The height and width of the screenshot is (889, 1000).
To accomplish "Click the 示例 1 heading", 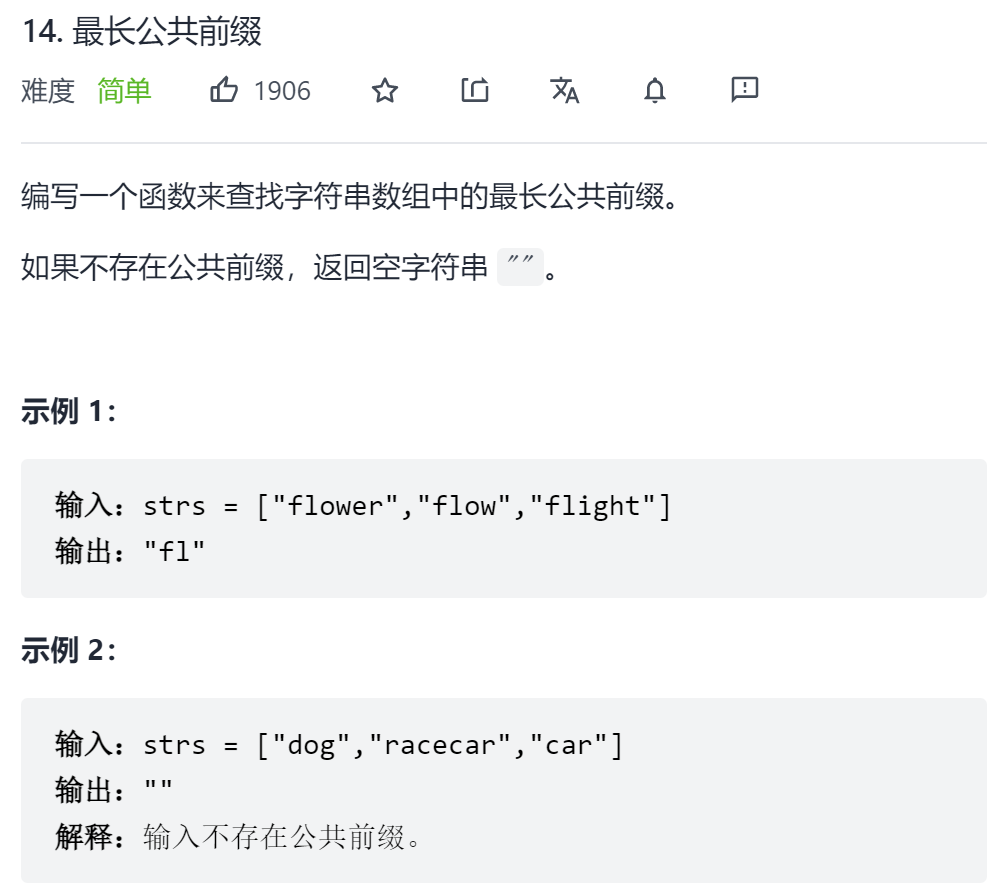I will pos(69,411).
